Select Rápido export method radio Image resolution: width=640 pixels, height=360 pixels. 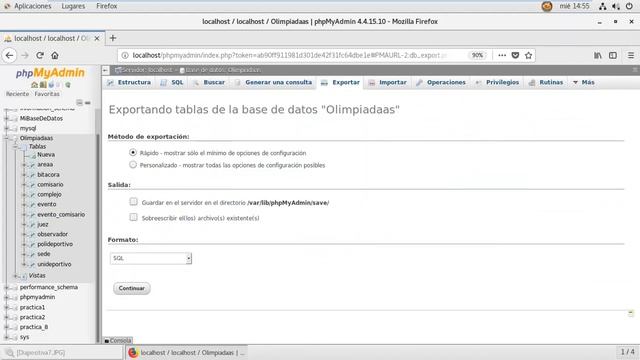pyautogui.click(x=133, y=152)
